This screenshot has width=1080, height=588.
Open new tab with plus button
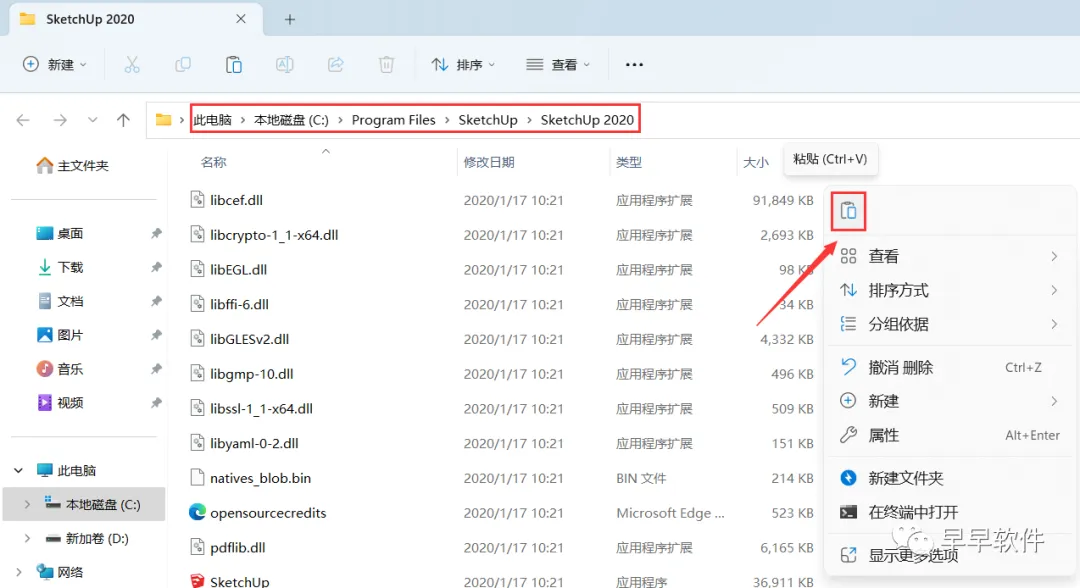point(290,19)
